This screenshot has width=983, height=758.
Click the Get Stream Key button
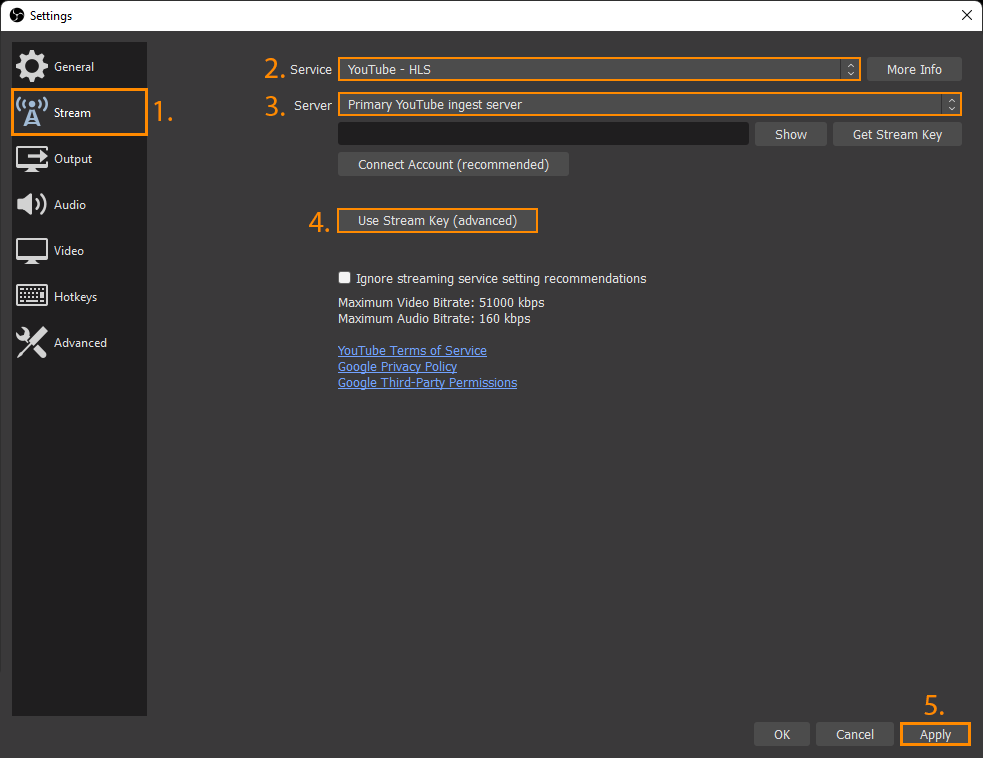pos(897,134)
